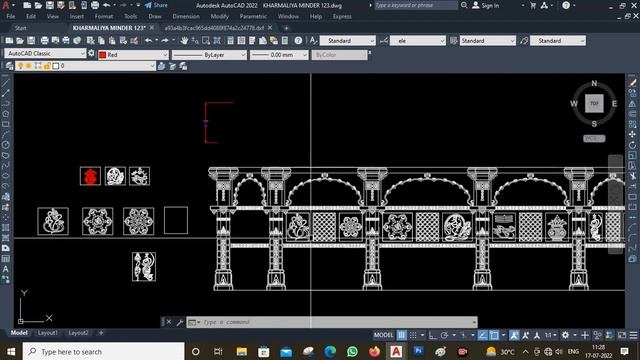Viewport: 640px width, 360px height.
Task: Toggle polar tracking in status bar
Action: [444, 335]
